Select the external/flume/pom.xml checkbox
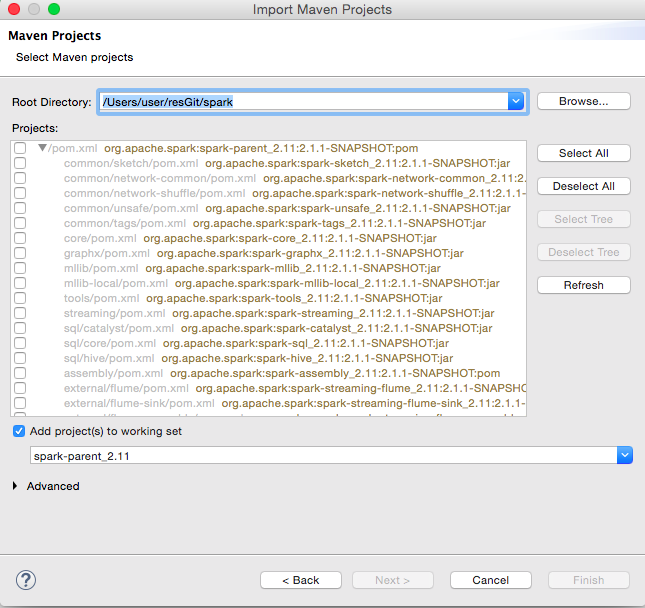Viewport: 645px width, 608px height. [x=20, y=388]
